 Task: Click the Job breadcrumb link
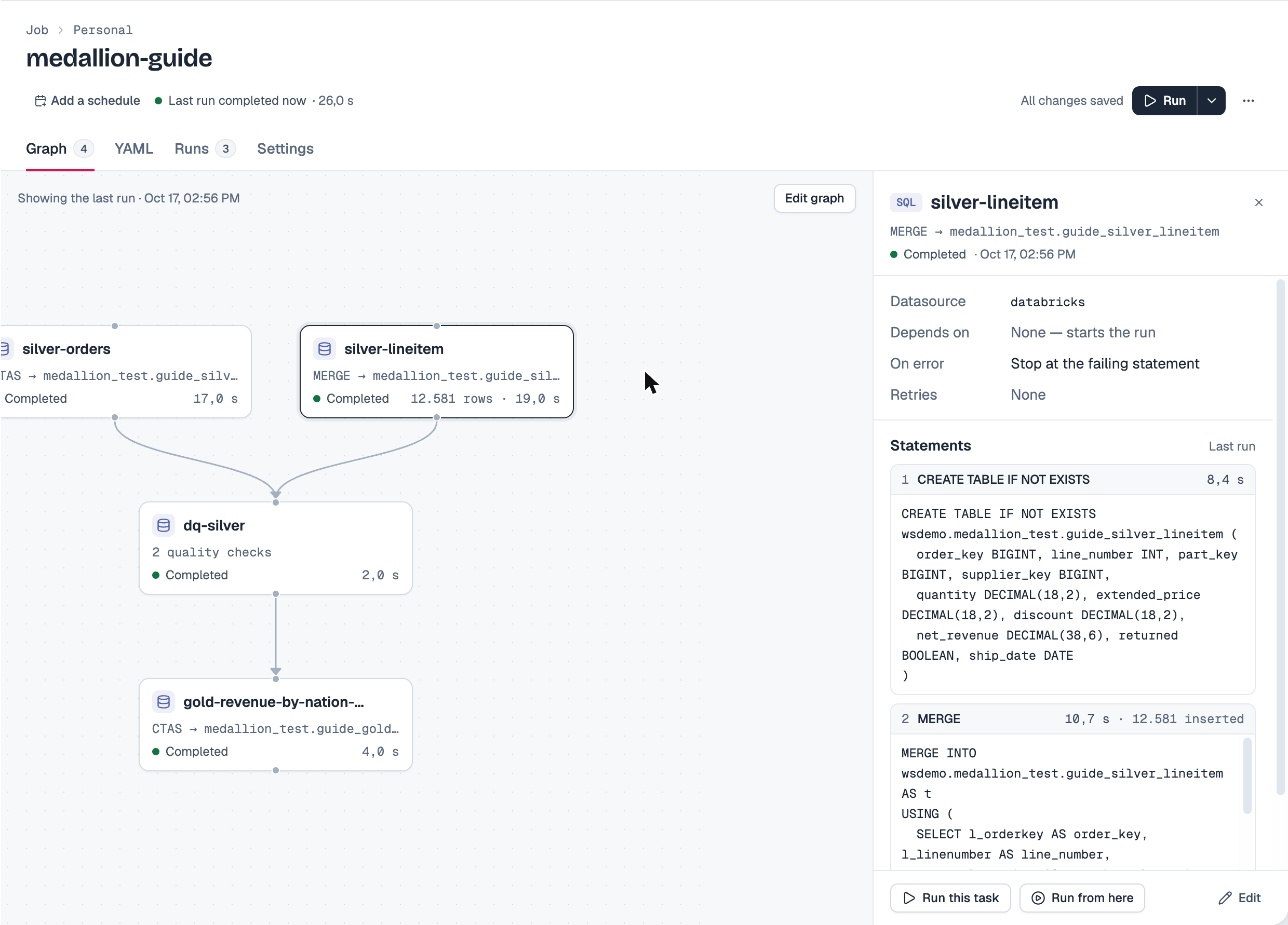coord(37,30)
